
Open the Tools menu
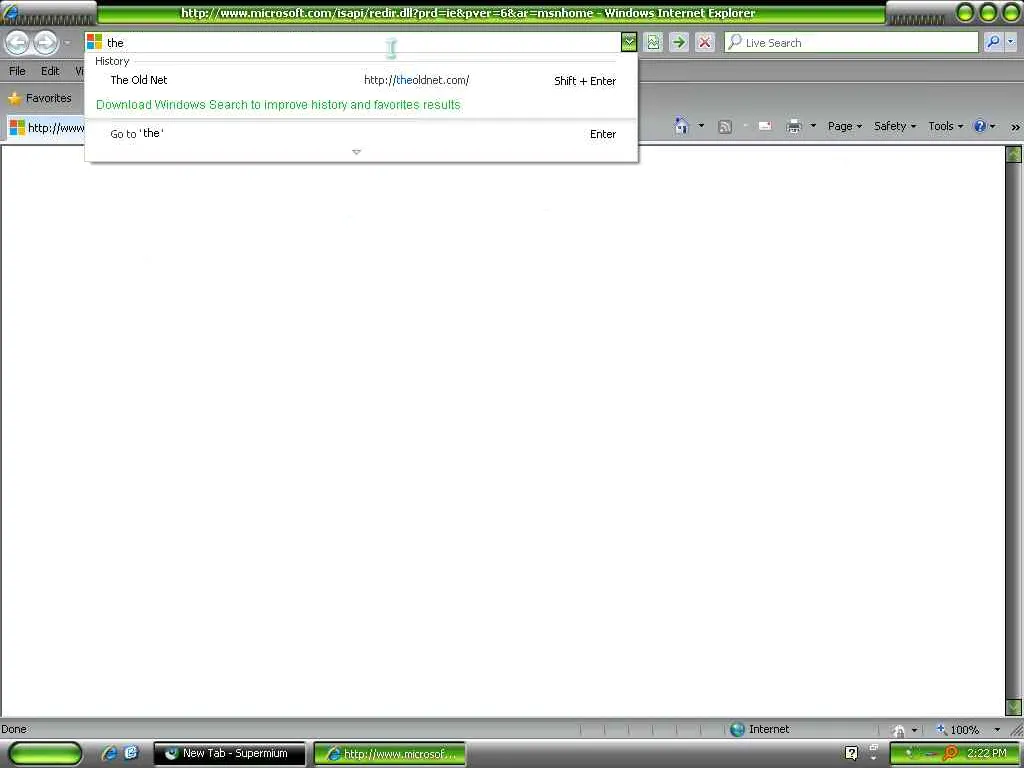[946, 126]
